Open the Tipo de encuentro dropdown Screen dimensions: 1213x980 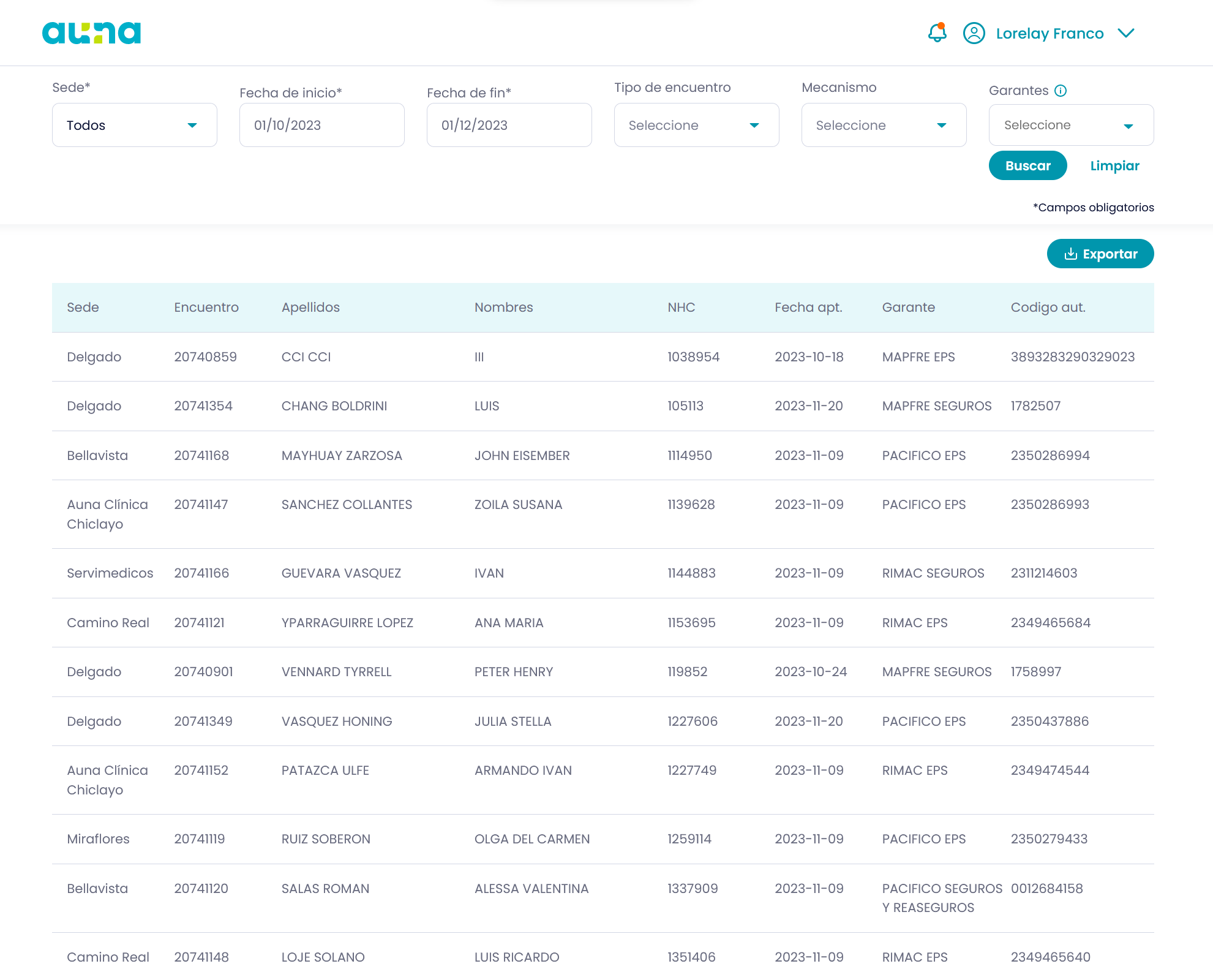696,125
